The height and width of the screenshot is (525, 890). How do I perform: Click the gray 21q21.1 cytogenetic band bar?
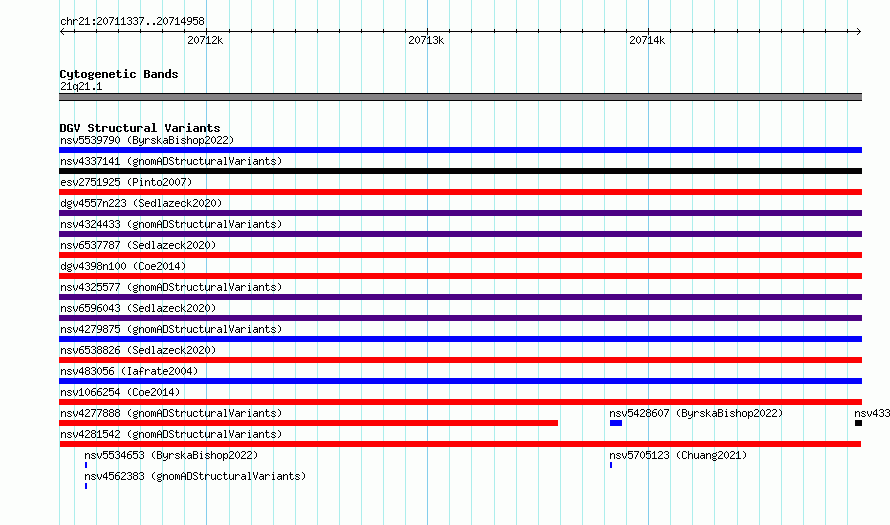[460, 97]
